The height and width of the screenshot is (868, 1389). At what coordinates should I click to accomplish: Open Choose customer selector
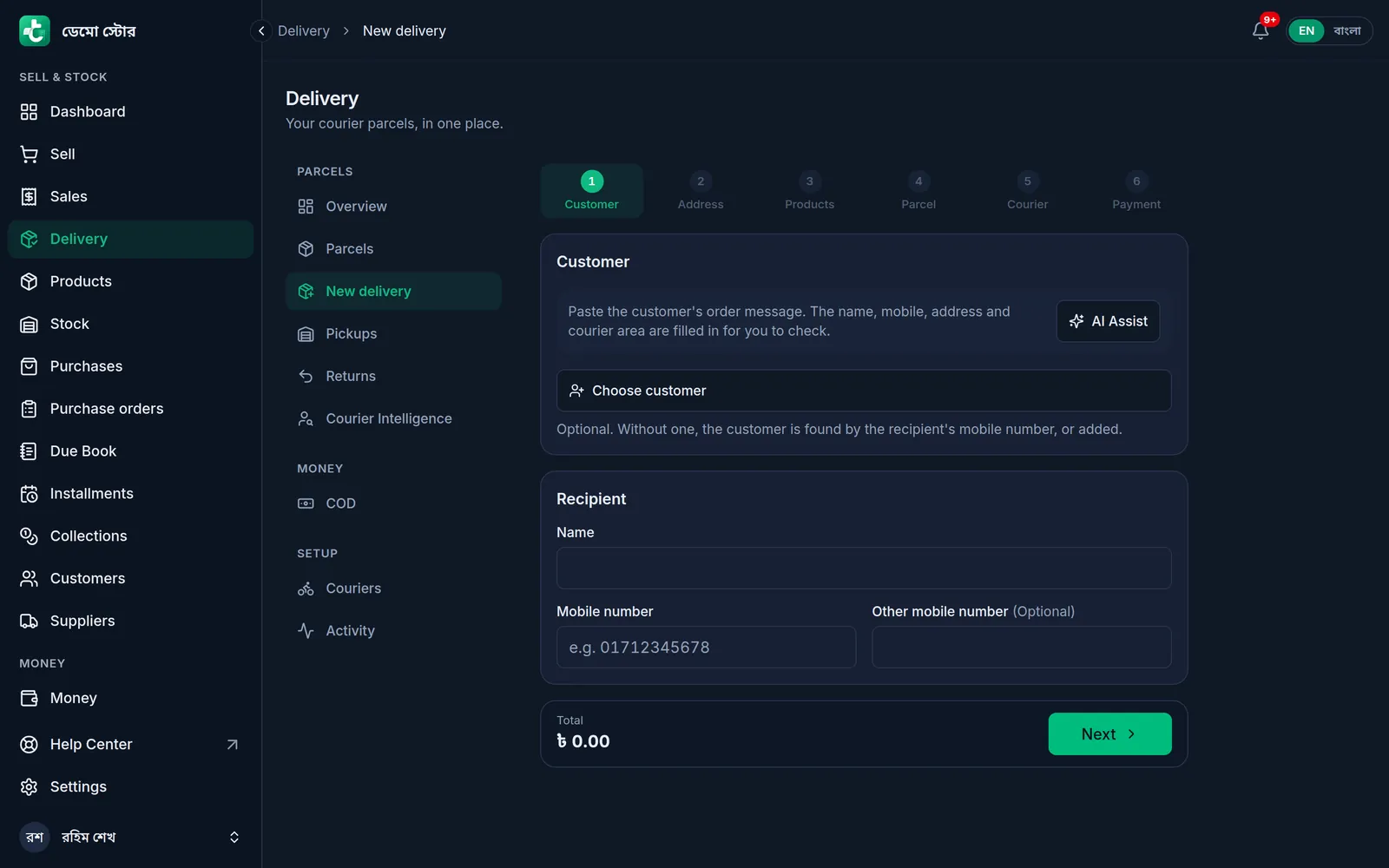(864, 391)
